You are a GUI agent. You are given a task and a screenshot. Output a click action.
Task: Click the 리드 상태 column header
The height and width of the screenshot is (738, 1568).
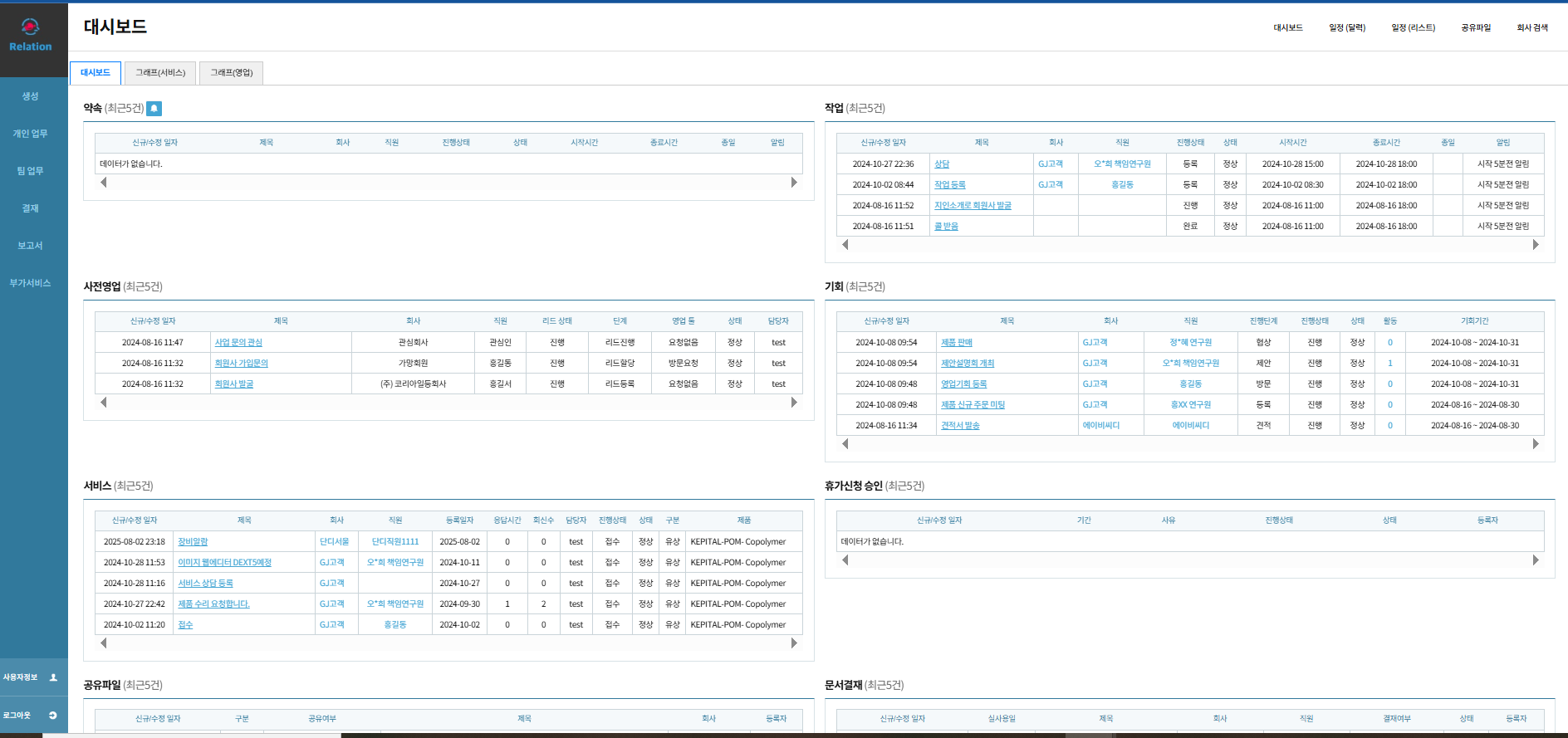pyautogui.click(x=557, y=321)
